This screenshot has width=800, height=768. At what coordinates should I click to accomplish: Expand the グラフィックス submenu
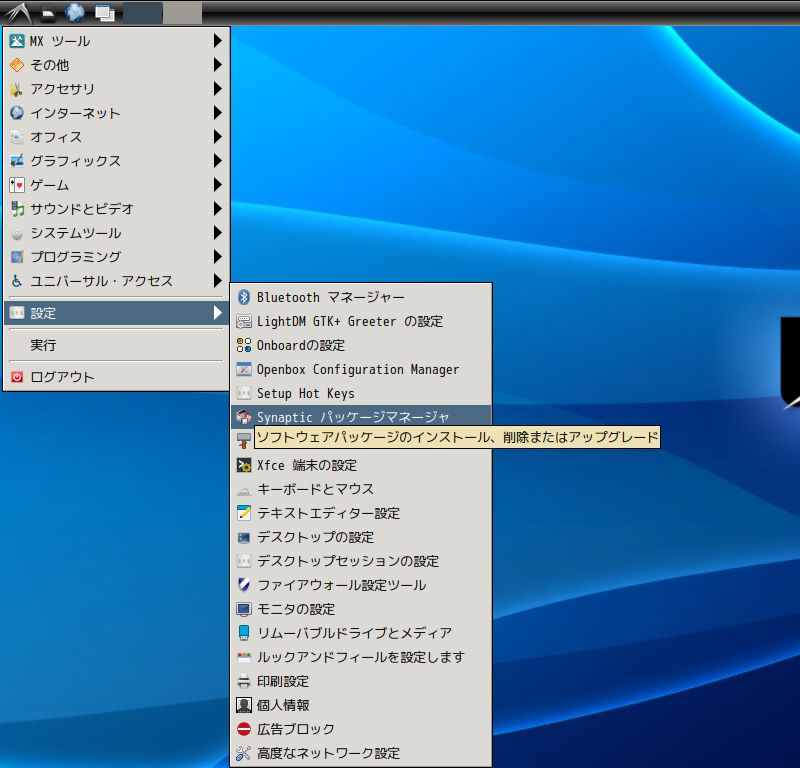(x=100, y=160)
